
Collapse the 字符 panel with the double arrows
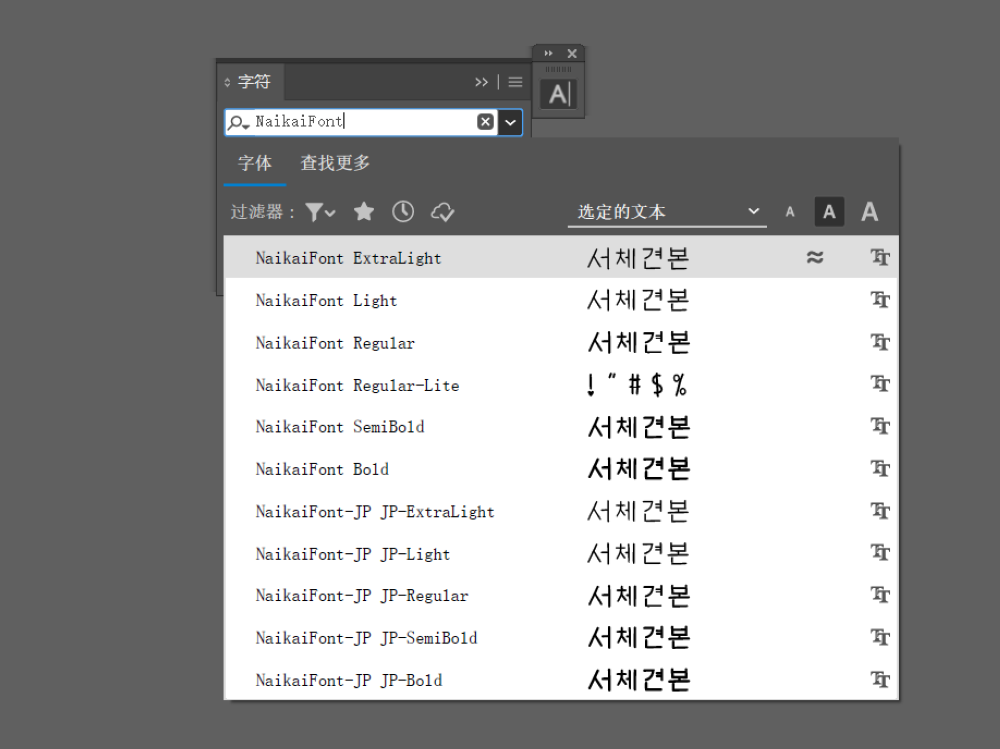(x=482, y=82)
